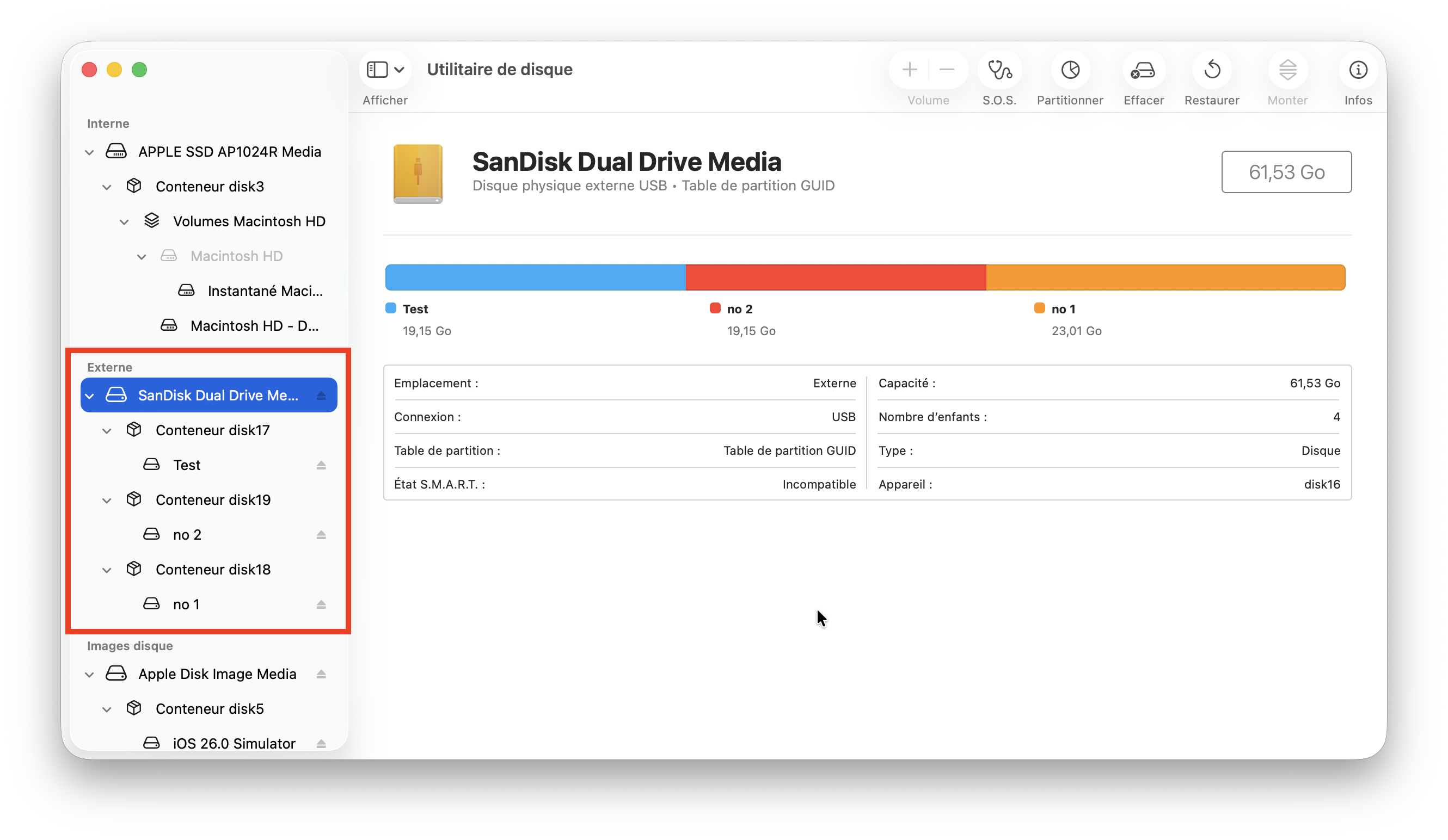
Task: Click the SanDisk yellow drive icon
Action: coord(418,174)
